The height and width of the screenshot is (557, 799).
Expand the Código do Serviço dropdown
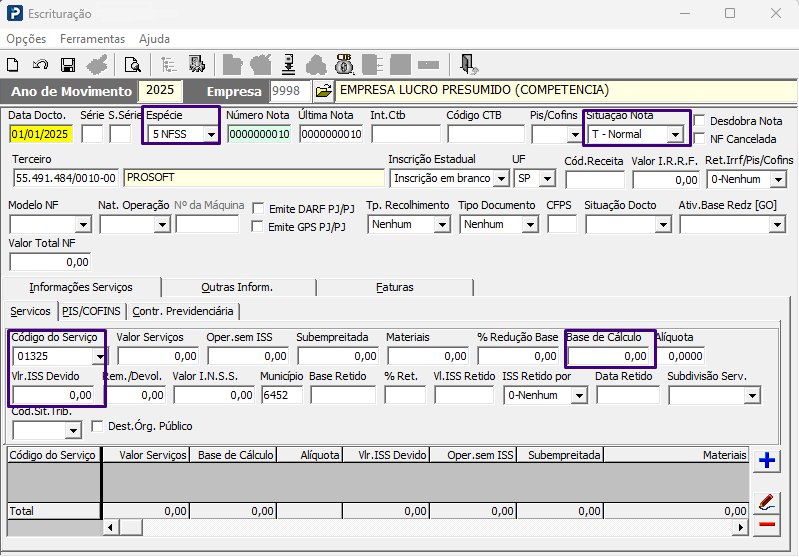click(100, 356)
